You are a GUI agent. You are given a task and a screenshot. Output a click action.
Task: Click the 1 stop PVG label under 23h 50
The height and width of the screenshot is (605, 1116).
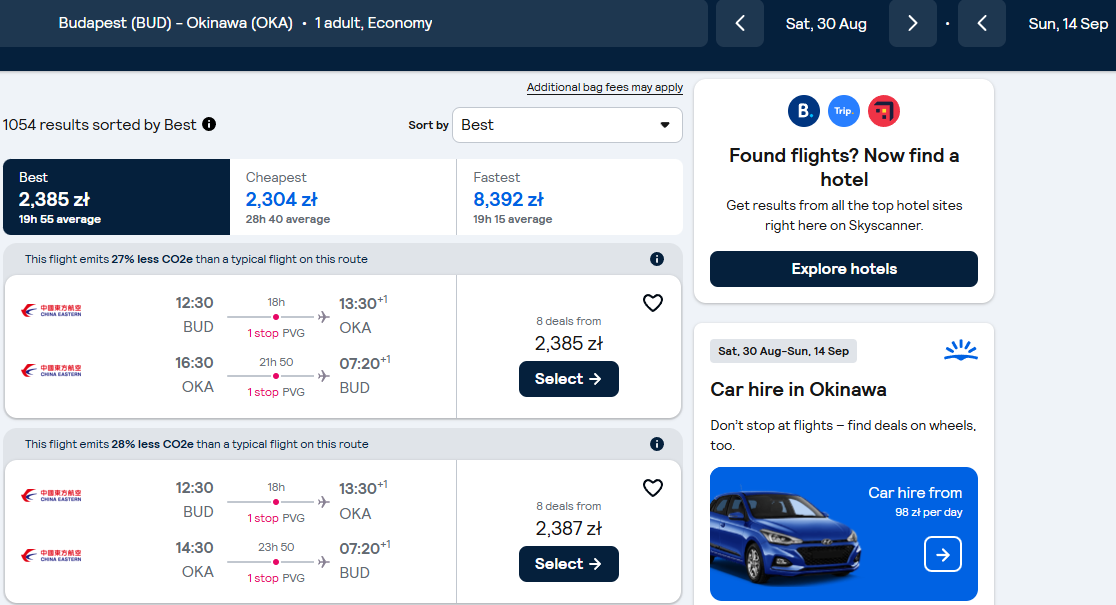pos(276,578)
